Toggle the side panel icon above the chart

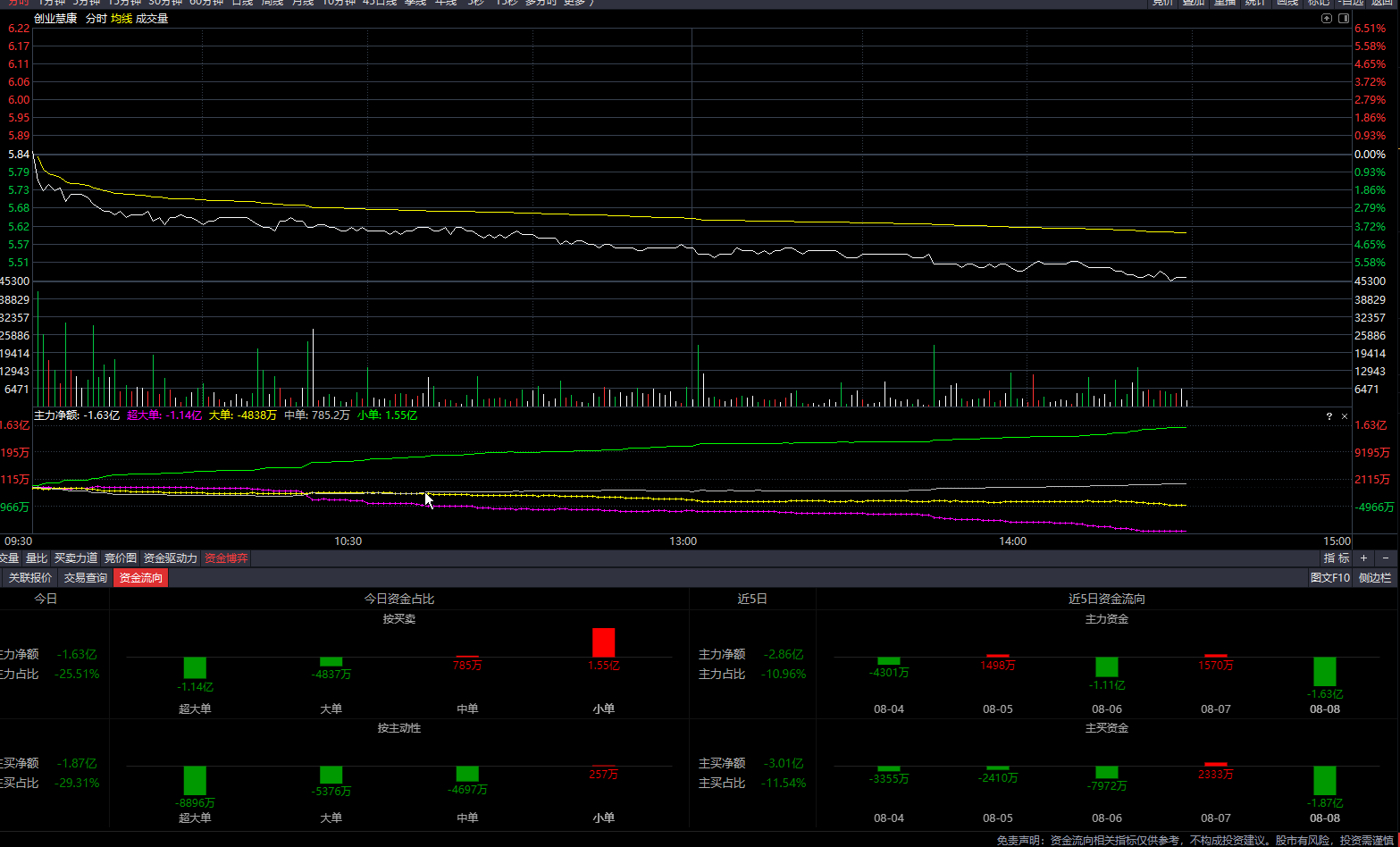pyautogui.click(x=1343, y=18)
